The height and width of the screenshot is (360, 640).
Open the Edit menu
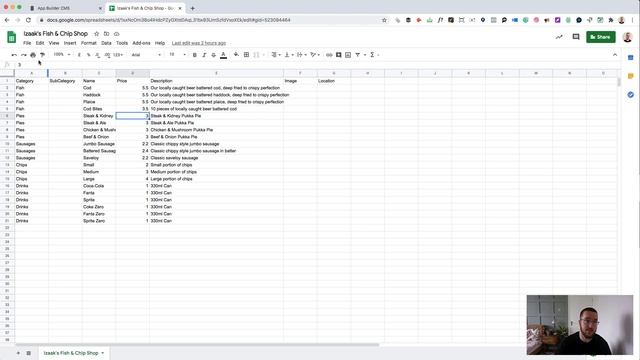(x=40, y=43)
